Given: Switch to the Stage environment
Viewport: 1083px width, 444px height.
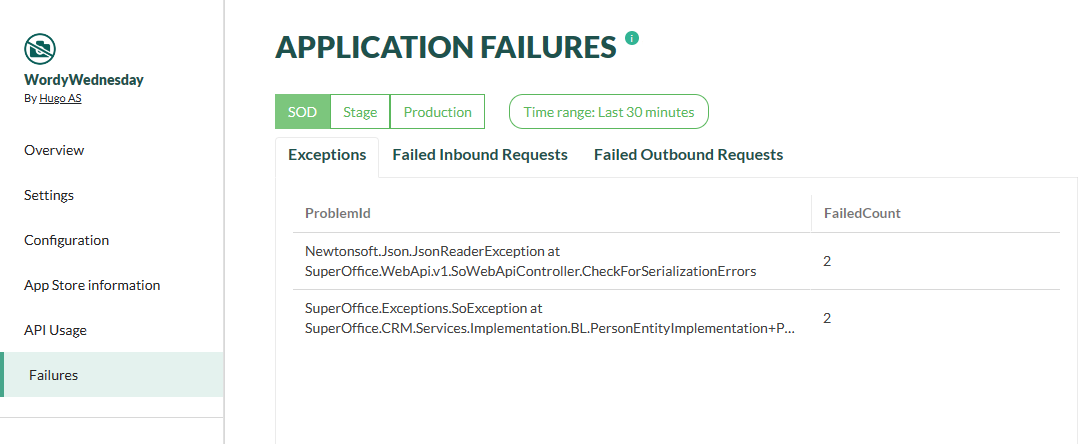Looking at the screenshot, I should [360, 112].
